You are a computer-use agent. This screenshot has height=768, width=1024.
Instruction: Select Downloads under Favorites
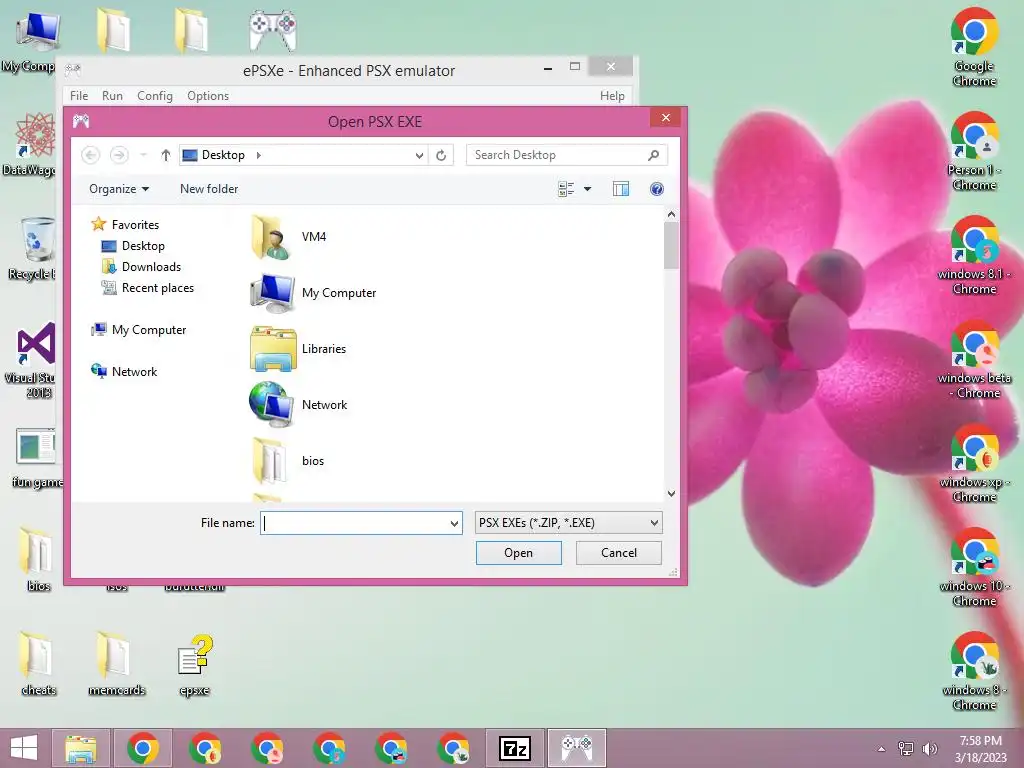pos(141,267)
